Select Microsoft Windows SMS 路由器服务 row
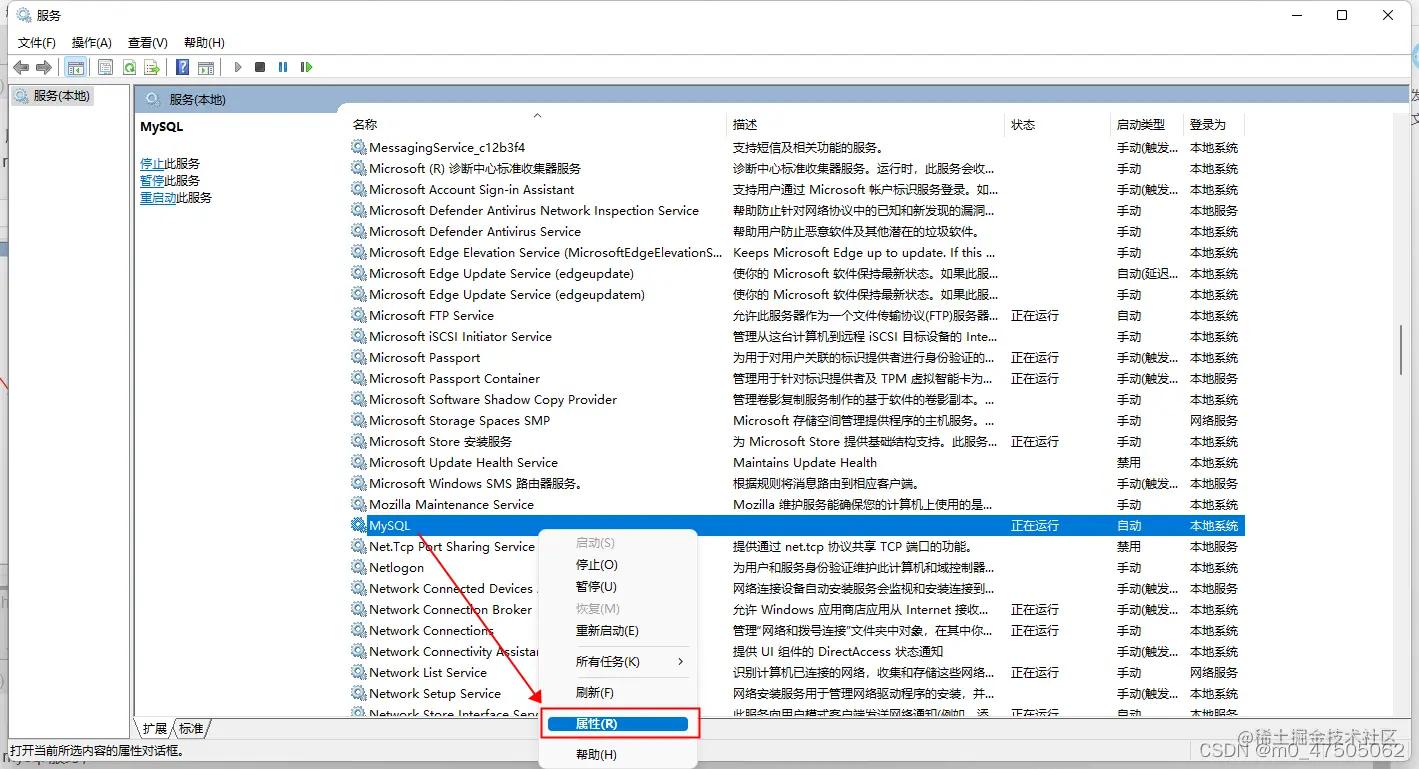The image size is (1419, 769). click(796, 483)
